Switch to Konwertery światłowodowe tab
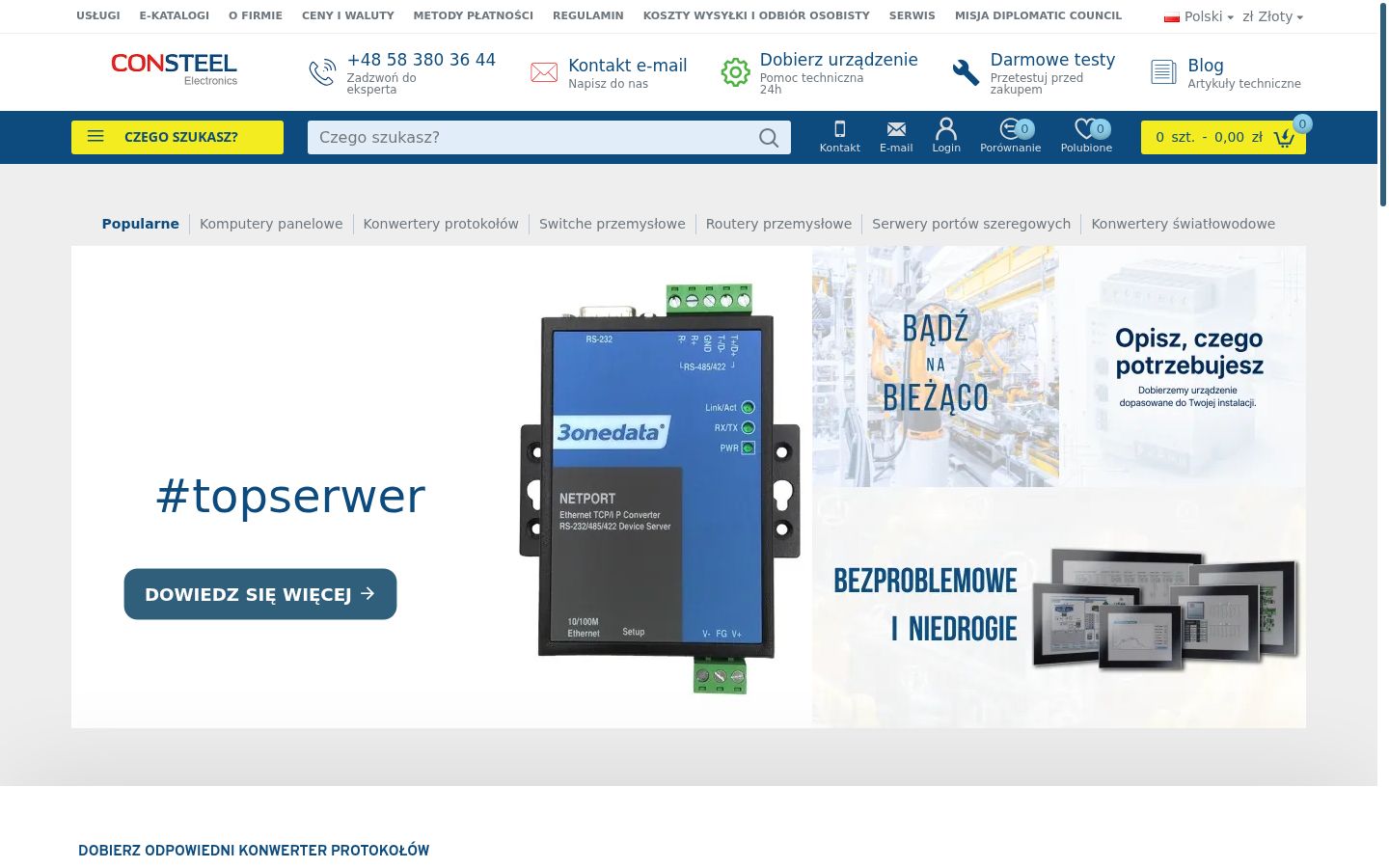 pos(1184,224)
